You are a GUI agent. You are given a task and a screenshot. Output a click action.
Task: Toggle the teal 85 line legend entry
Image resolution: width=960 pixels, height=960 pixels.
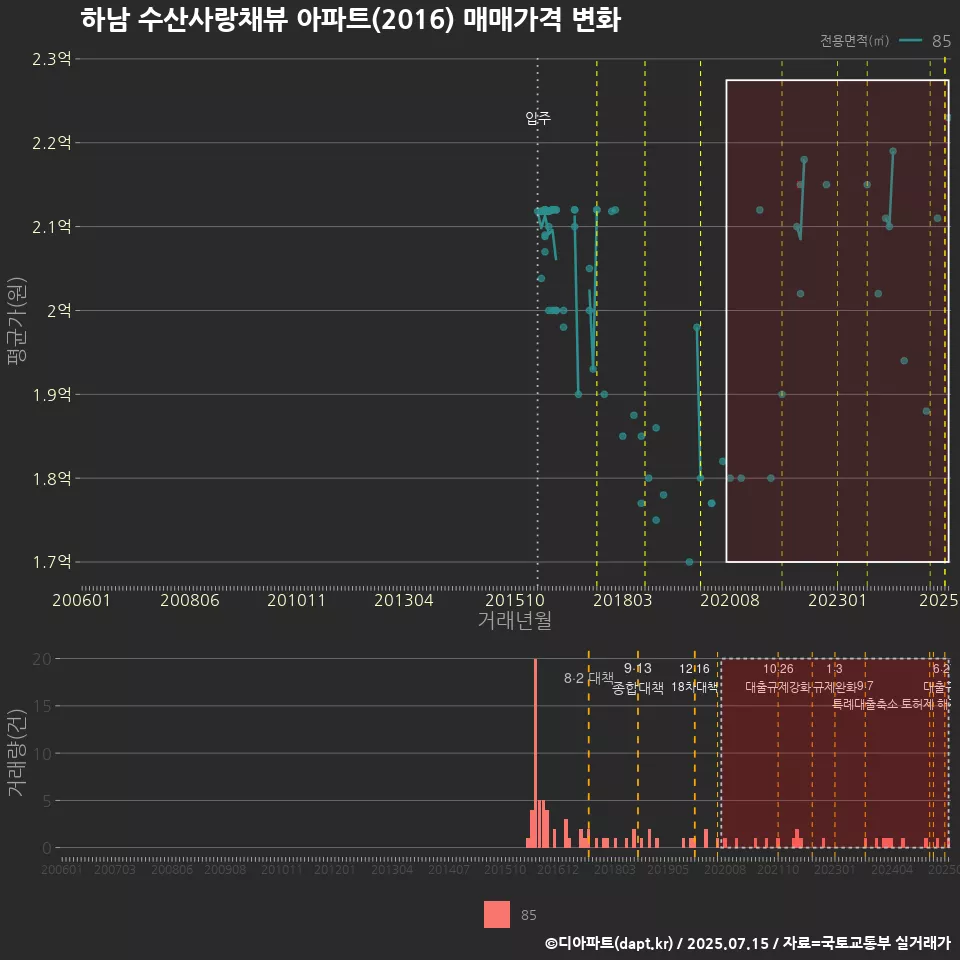coord(925,40)
